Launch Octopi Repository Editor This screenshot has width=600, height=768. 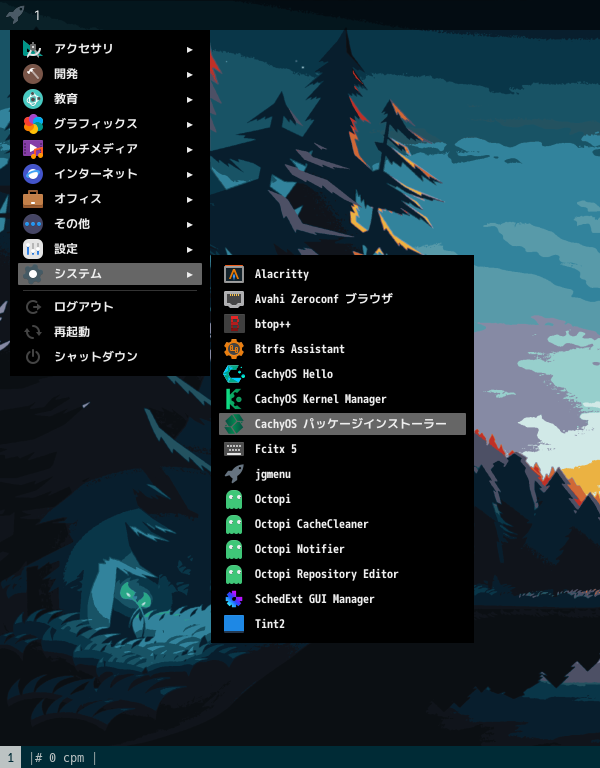(342, 574)
